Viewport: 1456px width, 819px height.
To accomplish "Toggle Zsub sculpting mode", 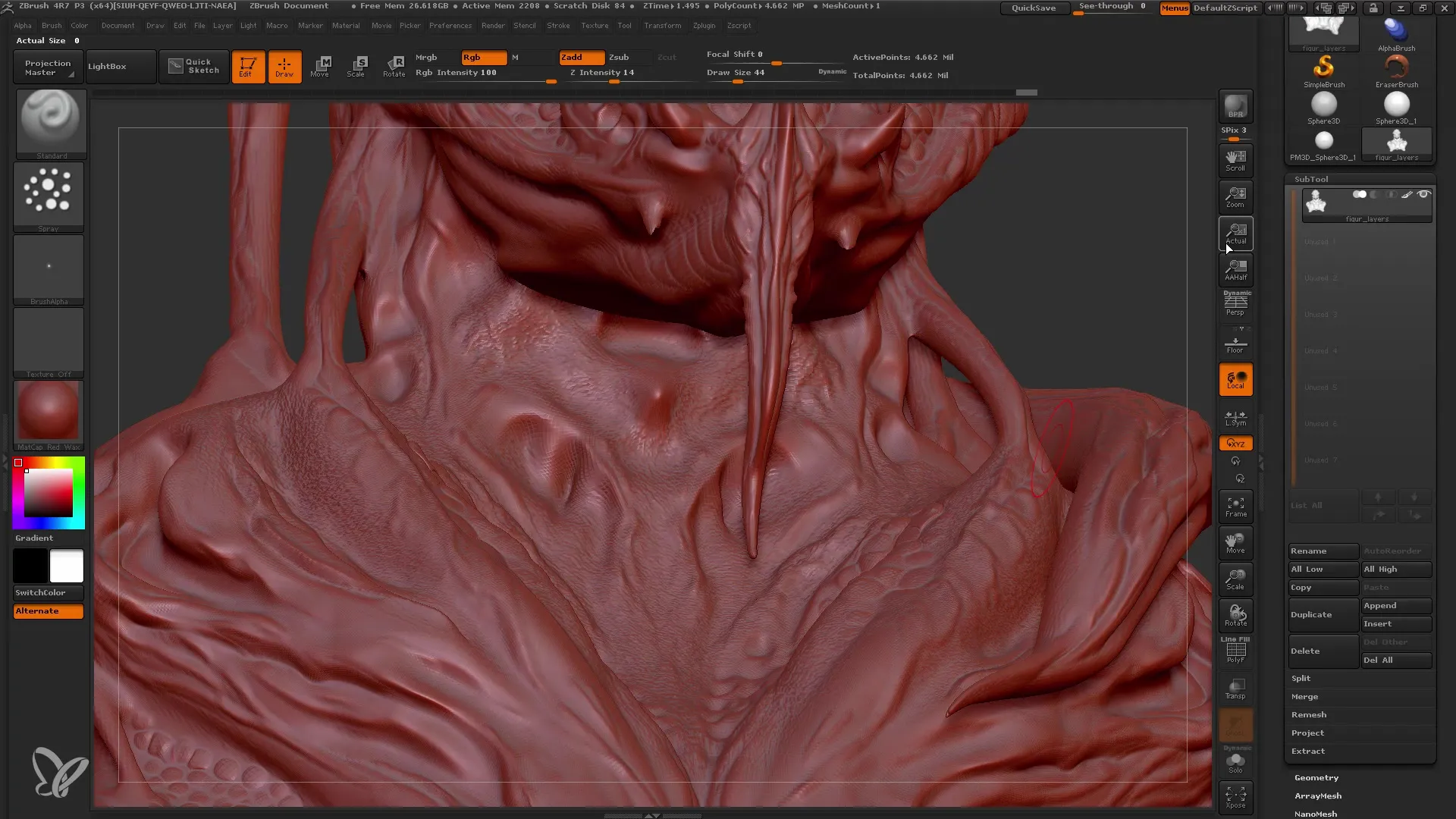I will pos(619,56).
